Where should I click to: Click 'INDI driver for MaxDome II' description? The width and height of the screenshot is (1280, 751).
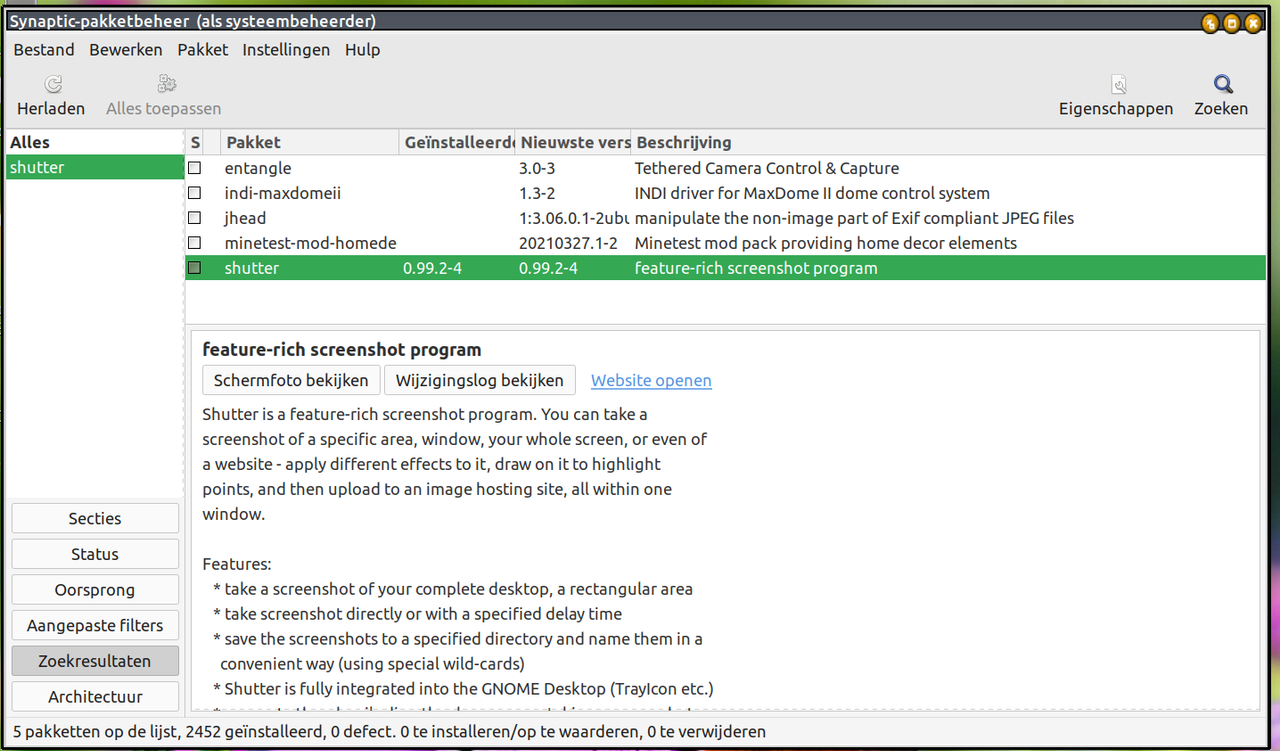(x=812, y=193)
